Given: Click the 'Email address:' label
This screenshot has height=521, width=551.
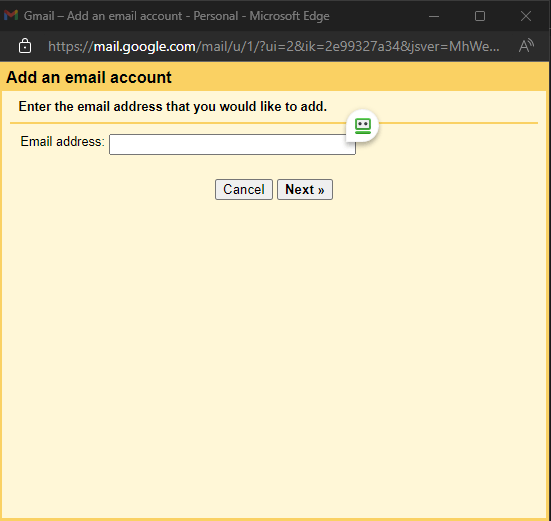Looking at the screenshot, I should tap(63, 142).
